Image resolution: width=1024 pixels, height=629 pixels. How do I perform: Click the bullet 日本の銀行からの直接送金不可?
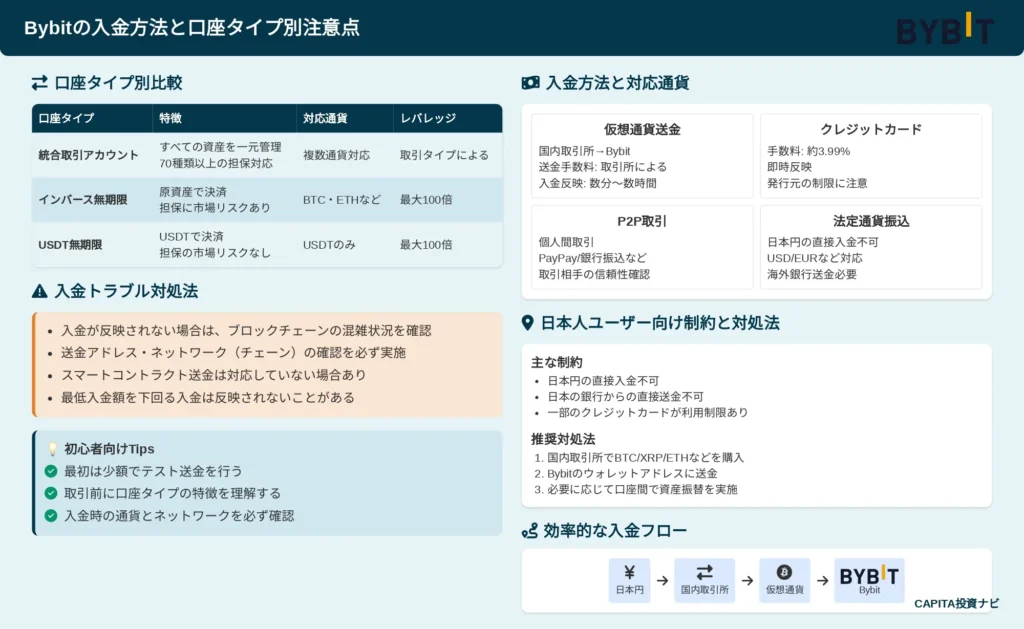pyautogui.click(x=626, y=396)
